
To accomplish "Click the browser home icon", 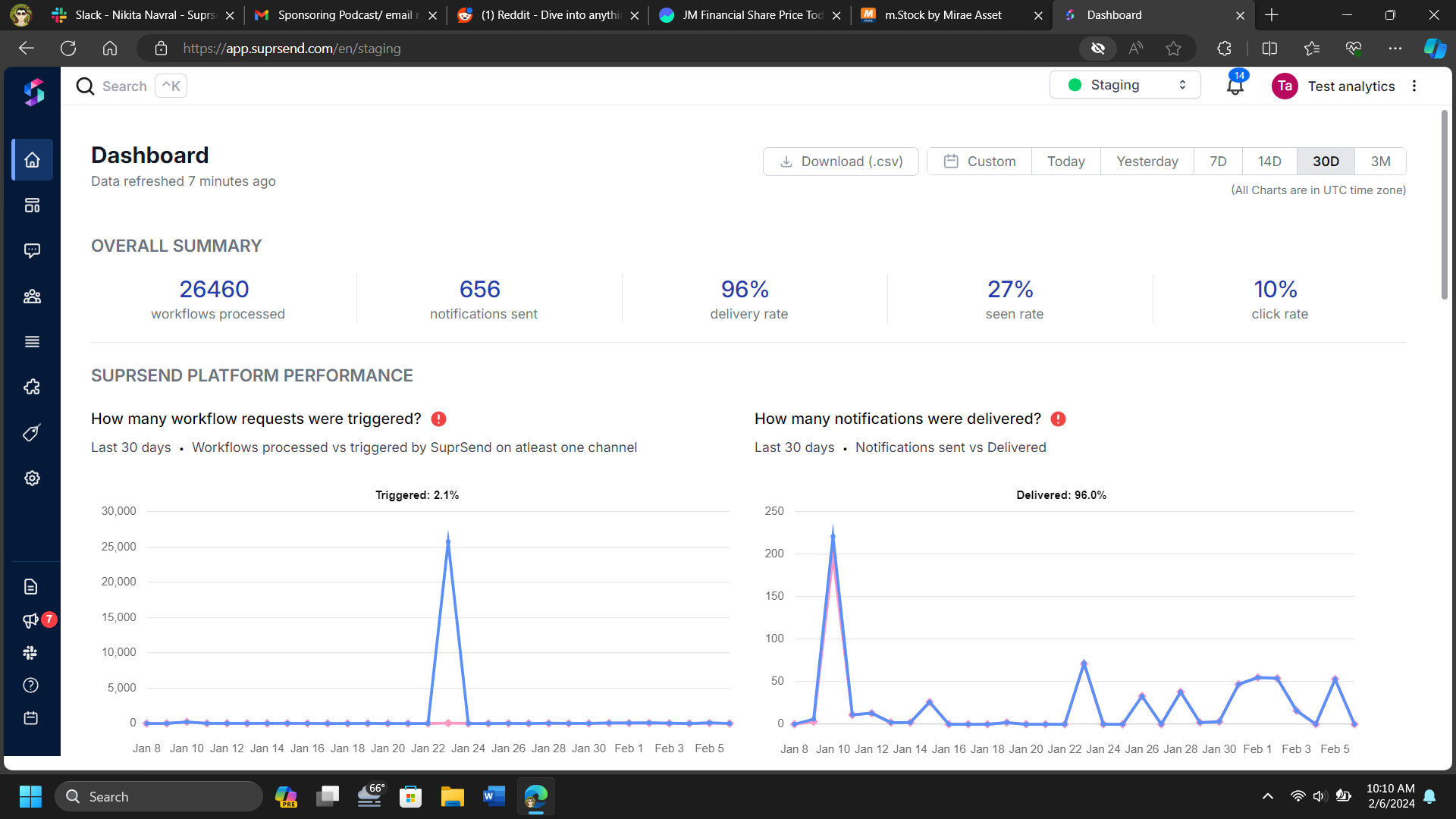I will click(x=110, y=49).
